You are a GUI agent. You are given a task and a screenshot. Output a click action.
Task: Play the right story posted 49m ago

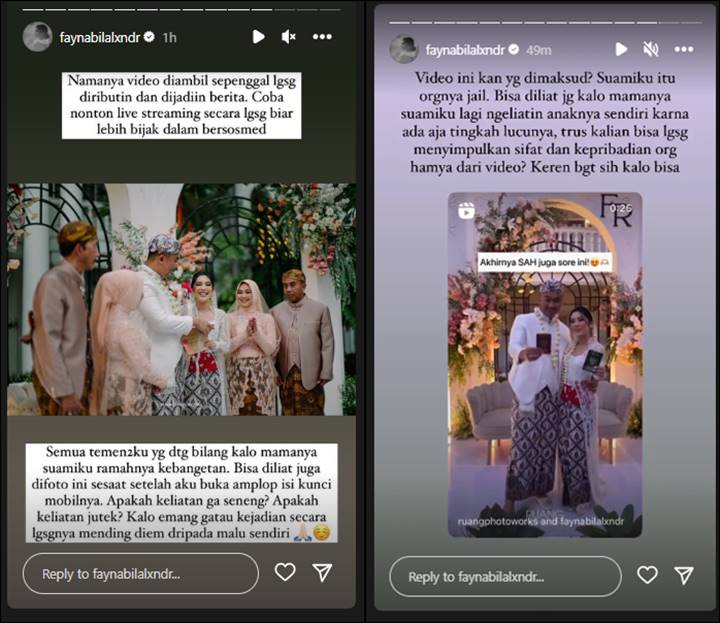[621, 49]
